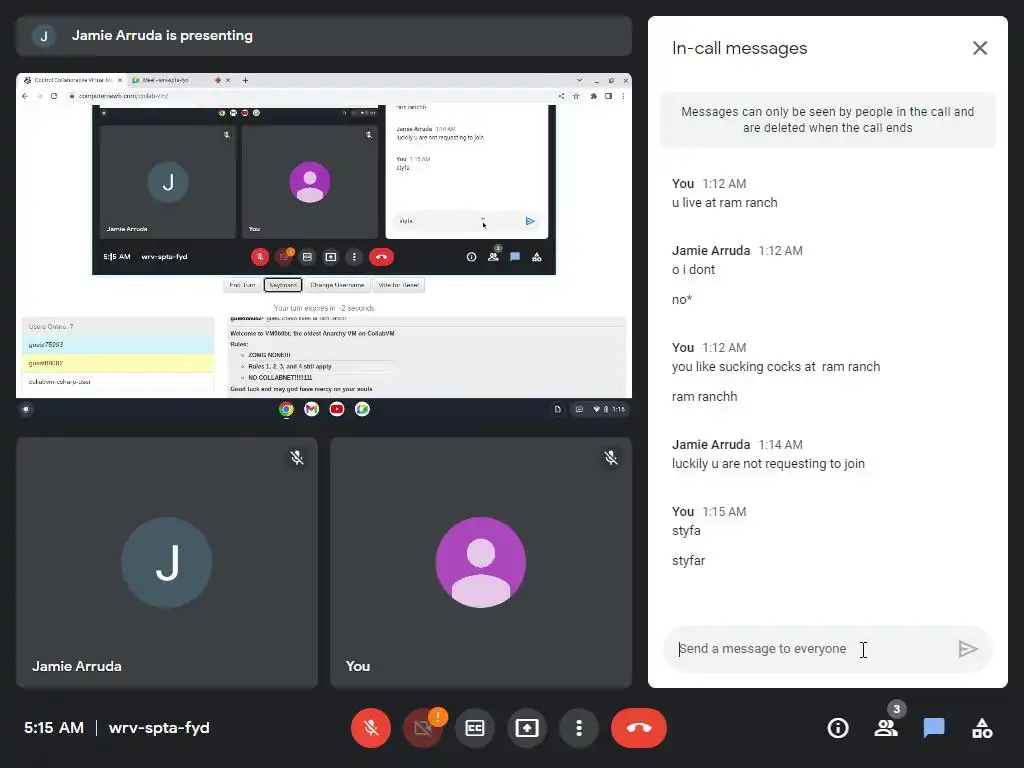Open Present now in the bottom call controls
The height and width of the screenshot is (768, 1024).
pyautogui.click(x=527, y=728)
